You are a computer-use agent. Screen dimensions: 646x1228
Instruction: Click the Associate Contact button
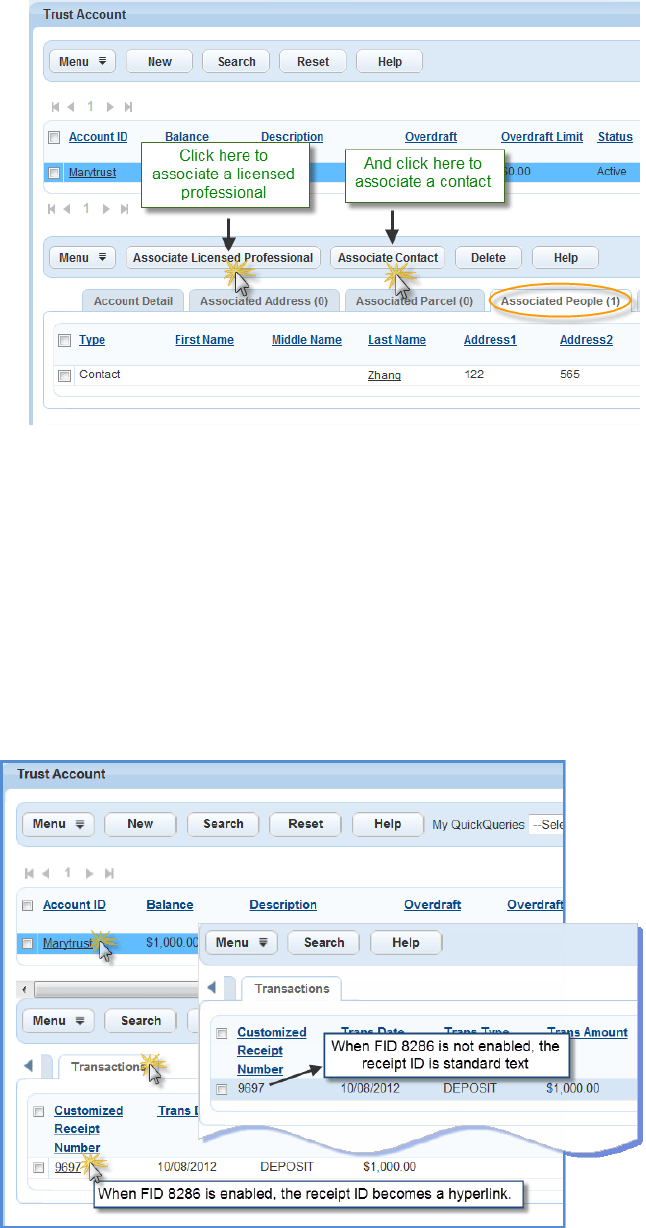pos(388,257)
